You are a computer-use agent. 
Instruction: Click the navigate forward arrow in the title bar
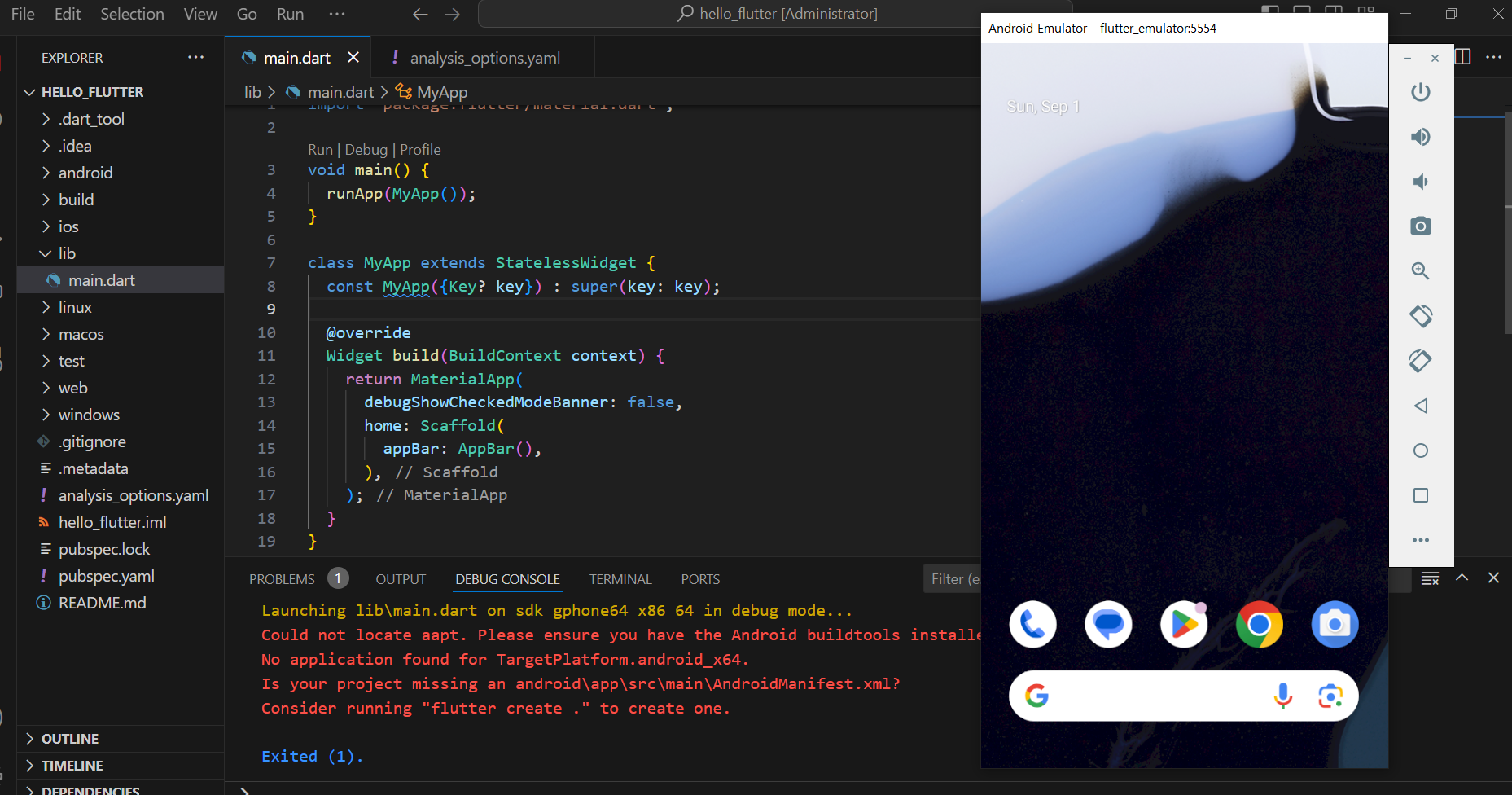coord(452,14)
